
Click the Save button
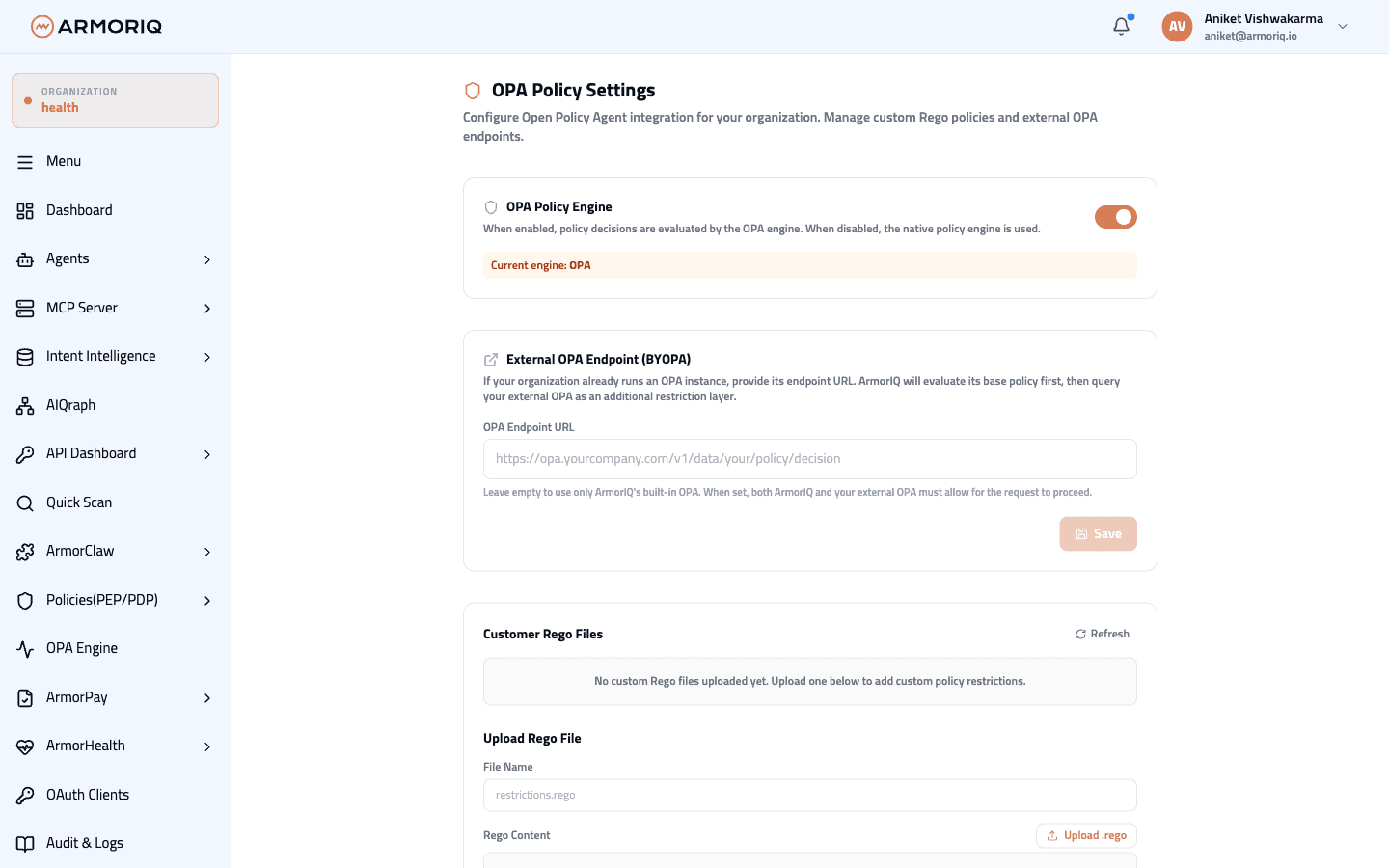click(x=1098, y=534)
